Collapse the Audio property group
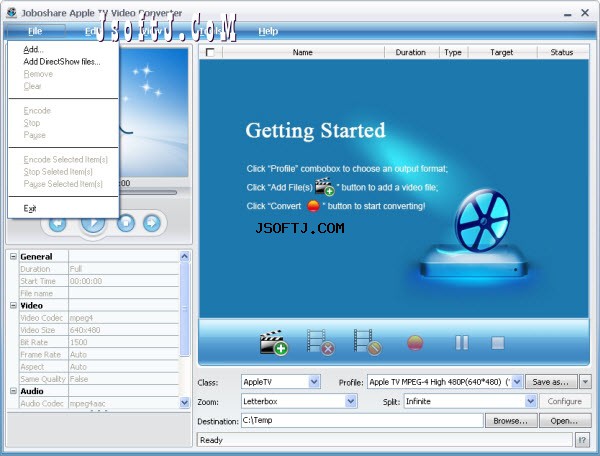 click(13, 391)
